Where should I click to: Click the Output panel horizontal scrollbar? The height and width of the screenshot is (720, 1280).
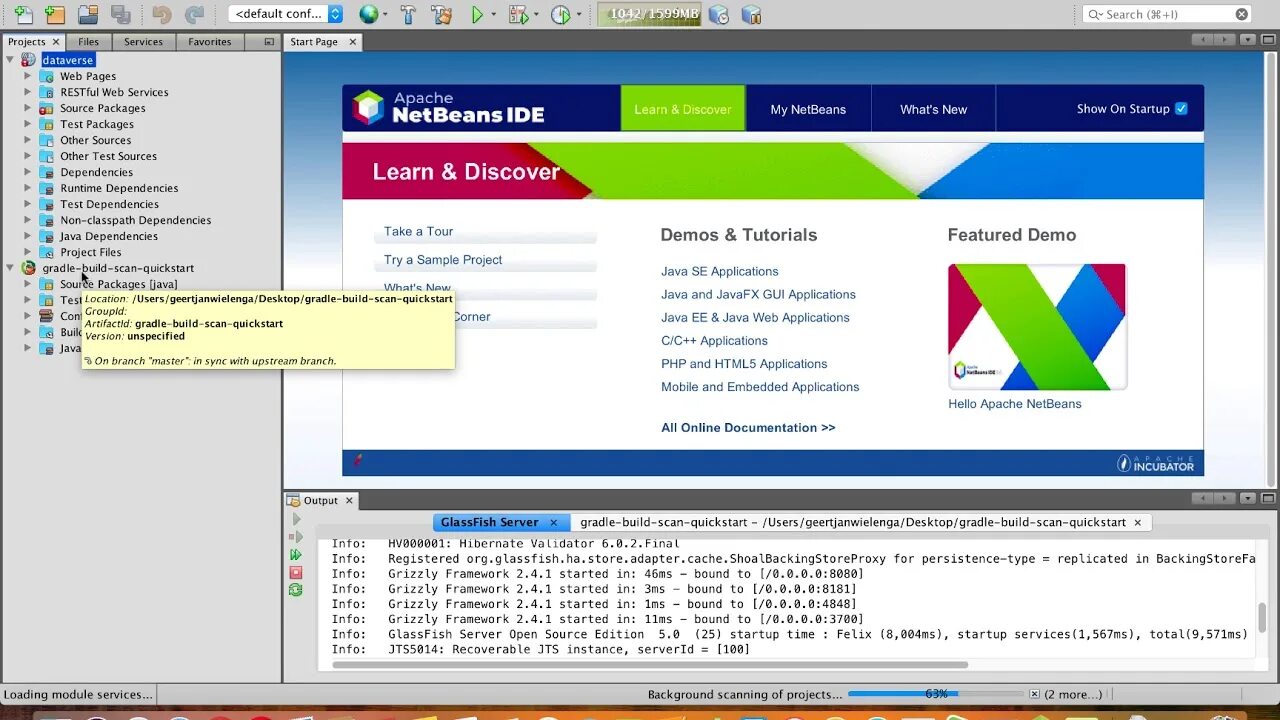click(x=650, y=664)
